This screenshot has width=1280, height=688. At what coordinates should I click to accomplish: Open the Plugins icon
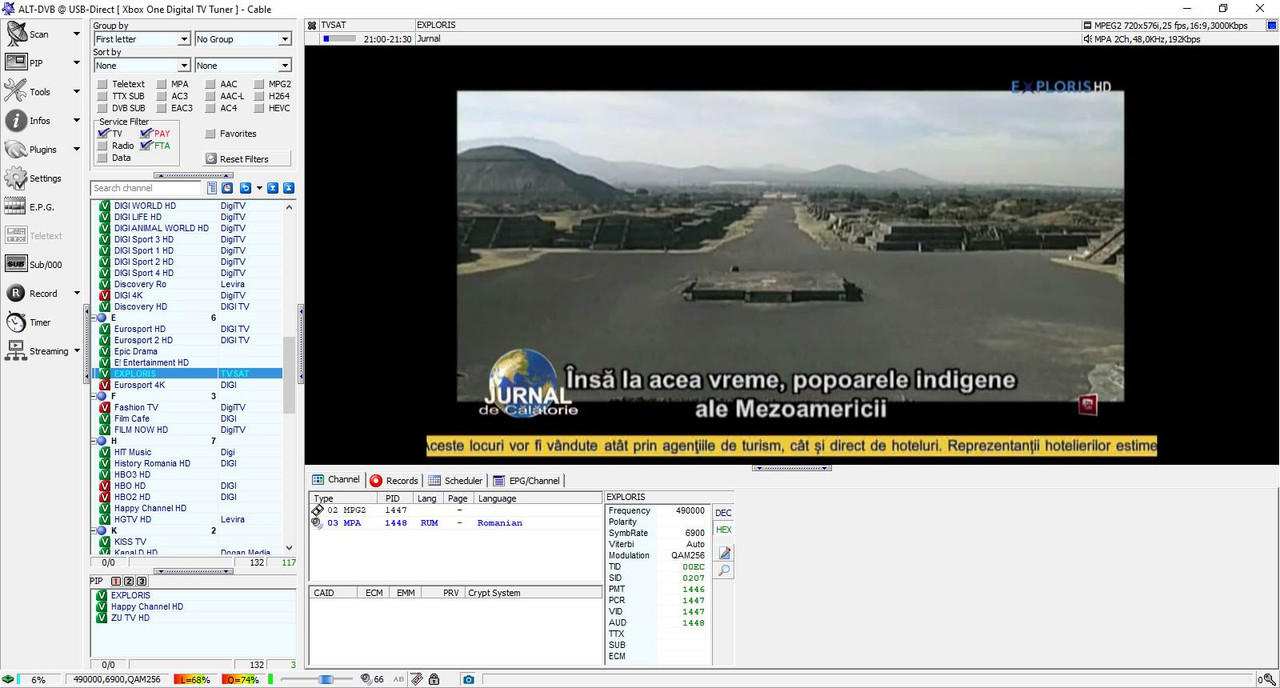point(15,149)
